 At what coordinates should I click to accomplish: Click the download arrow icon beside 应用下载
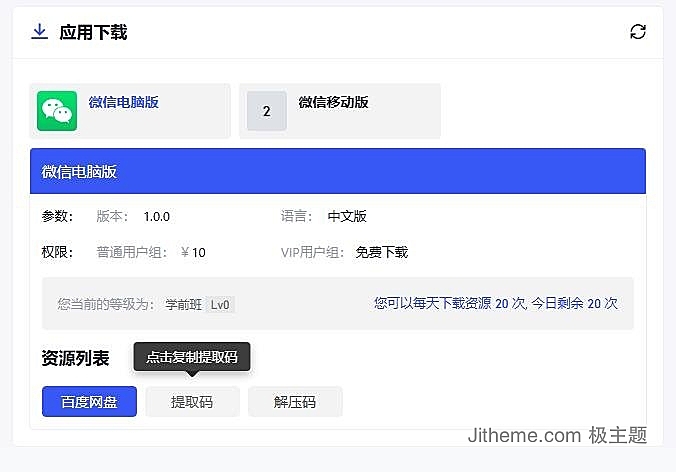(39, 32)
